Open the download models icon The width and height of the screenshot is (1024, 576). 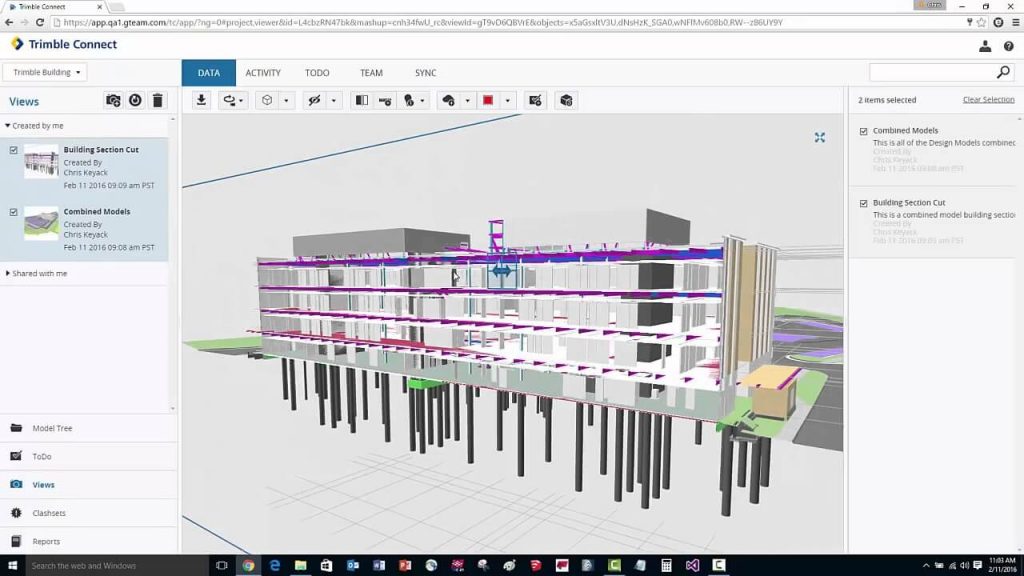point(200,100)
